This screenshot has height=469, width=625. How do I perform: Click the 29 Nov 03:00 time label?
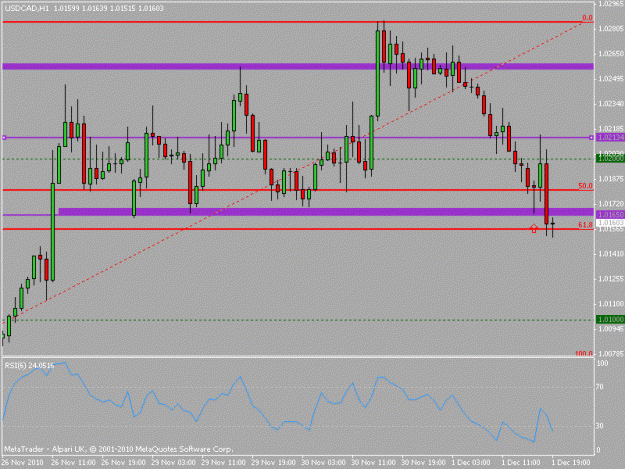tap(173, 463)
